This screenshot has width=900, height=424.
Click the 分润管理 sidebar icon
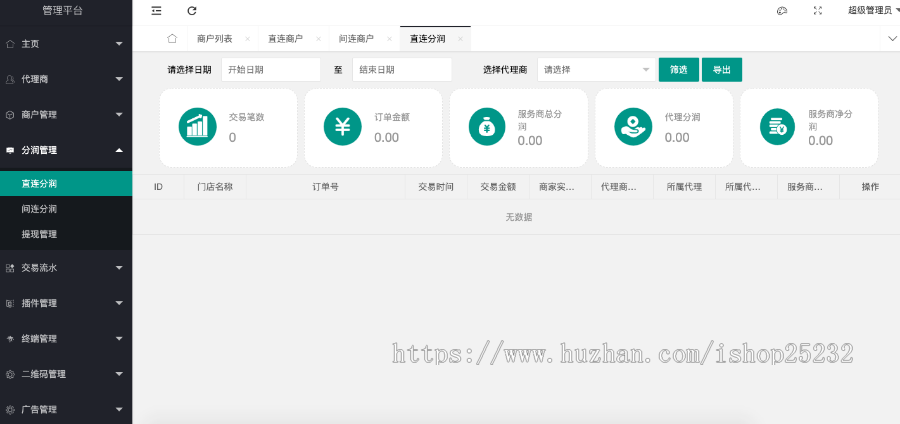click(10, 150)
